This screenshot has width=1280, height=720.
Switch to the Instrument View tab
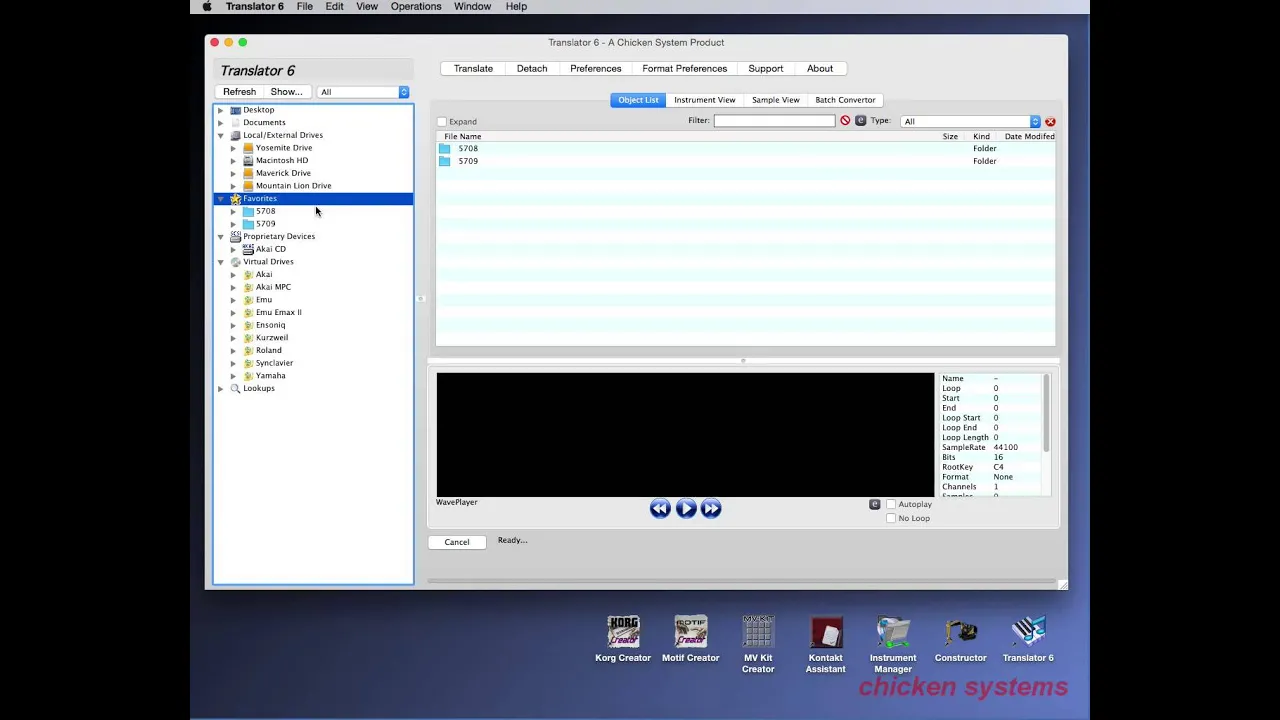pyautogui.click(x=705, y=100)
